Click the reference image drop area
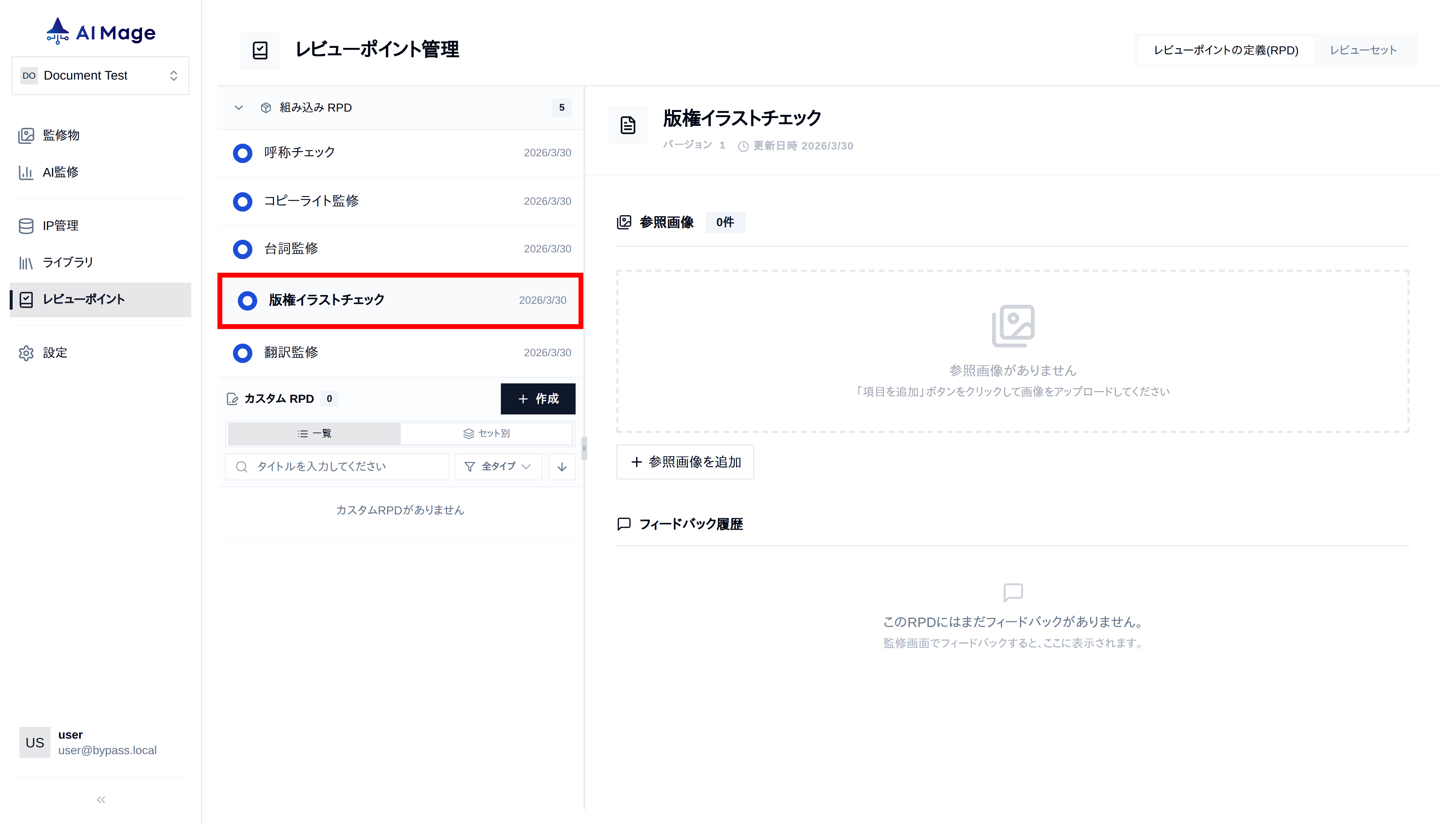 click(x=1013, y=351)
